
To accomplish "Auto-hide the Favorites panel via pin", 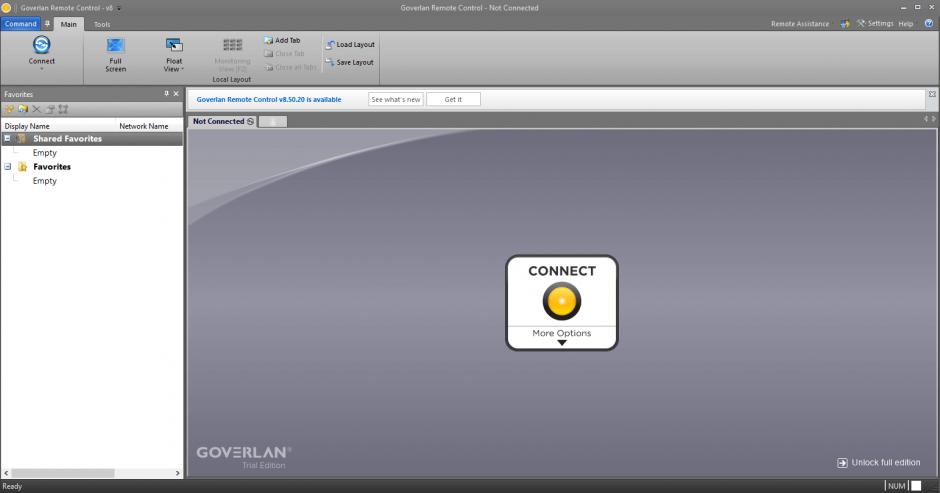I will (166, 94).
